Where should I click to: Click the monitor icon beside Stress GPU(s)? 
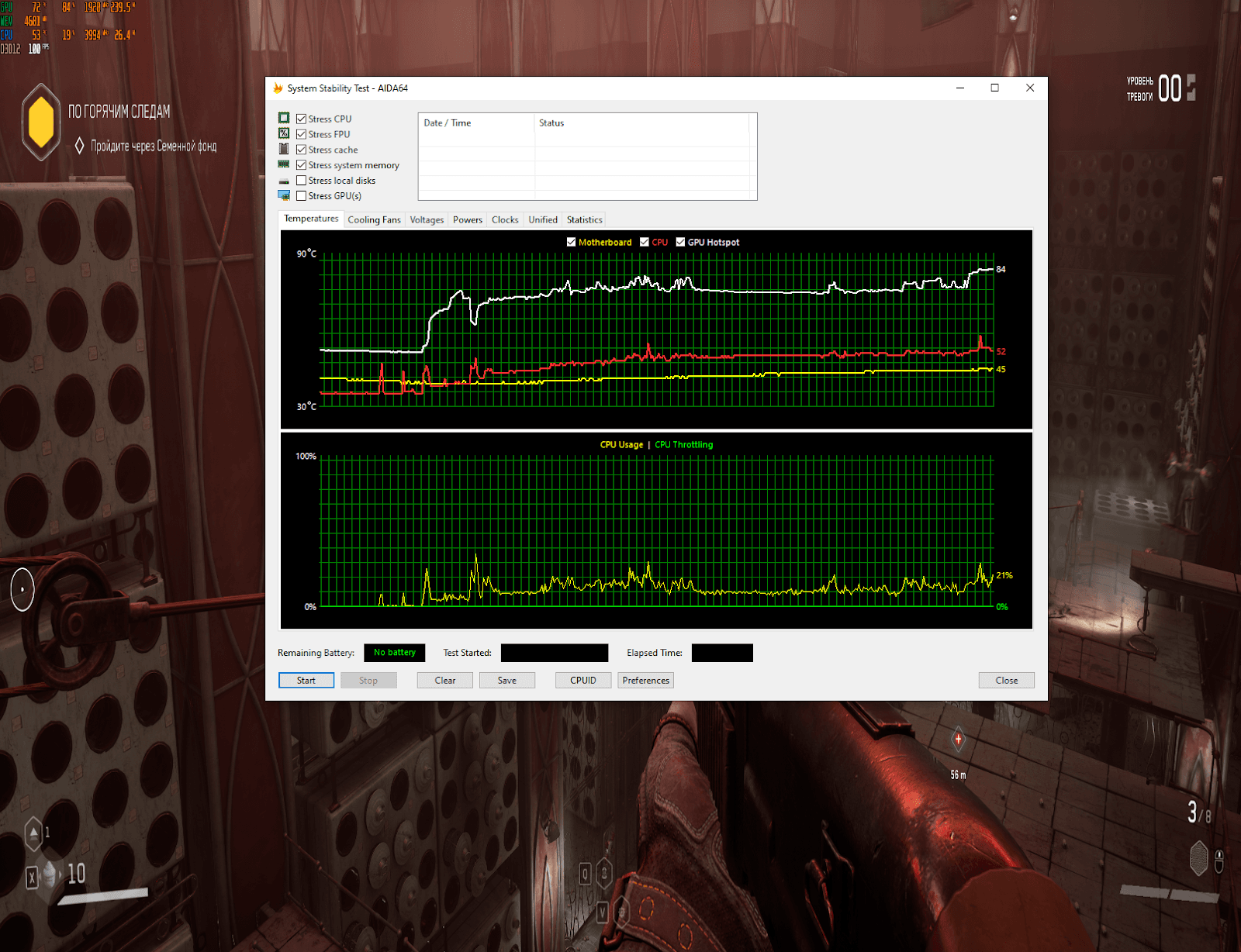coord(284,195)
